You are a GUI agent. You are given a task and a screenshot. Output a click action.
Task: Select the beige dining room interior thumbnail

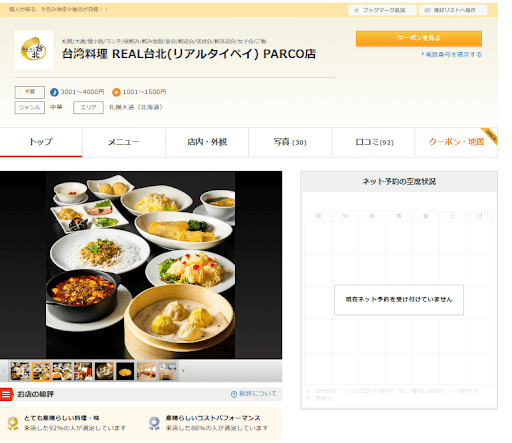pos(146,371)
